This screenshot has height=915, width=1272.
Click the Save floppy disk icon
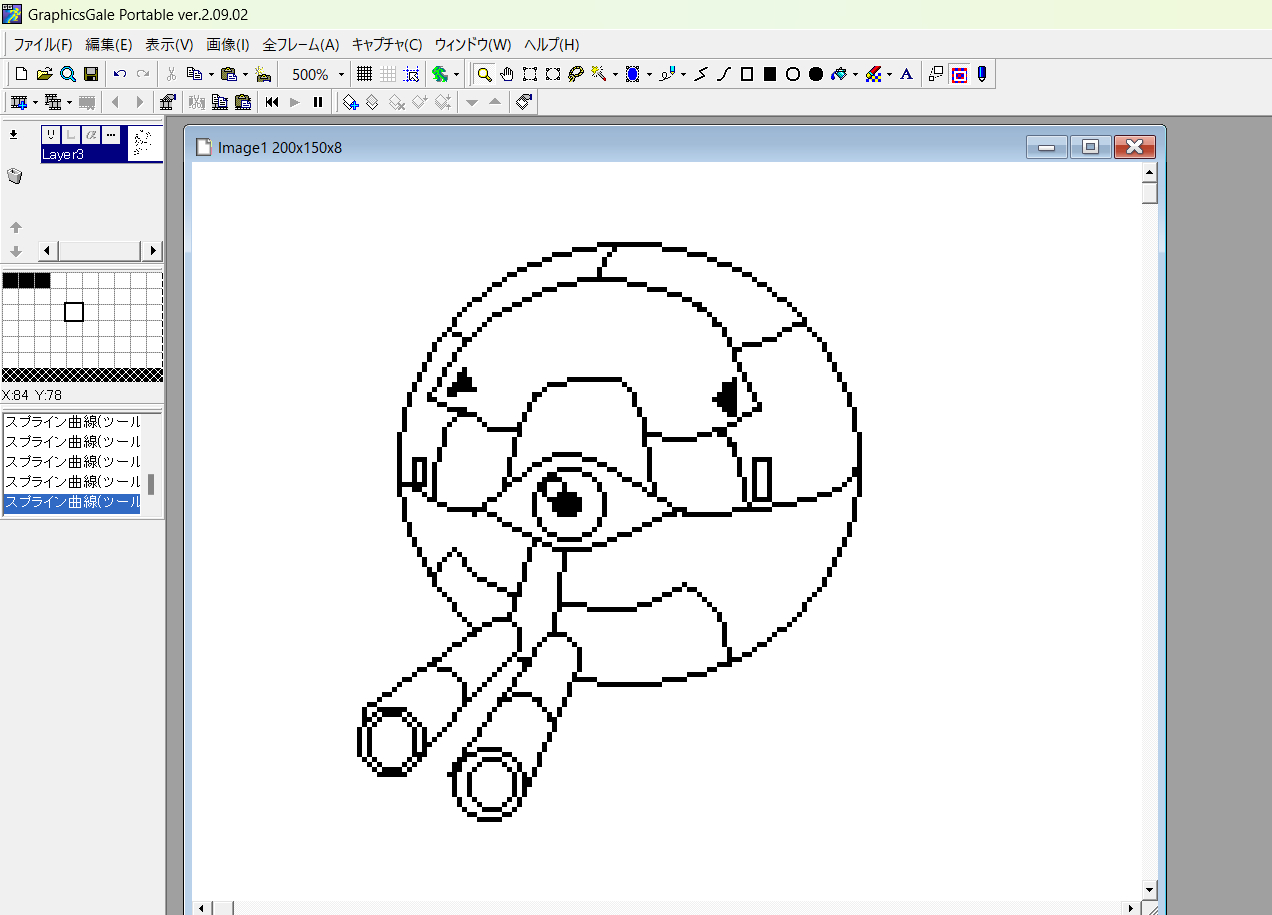pos(91,74)
